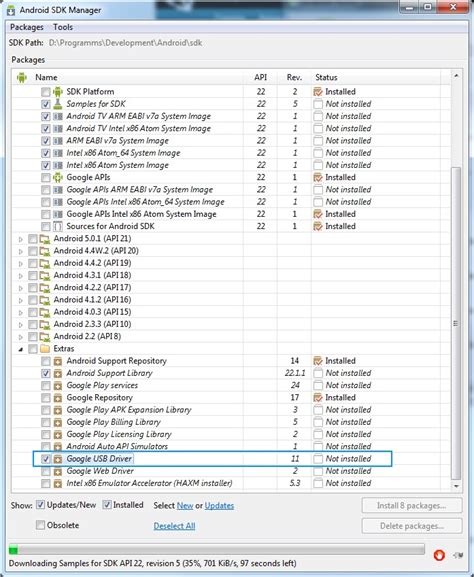Uncheck the Samples for SDK checkbox
Viewport: 474px width, 577px height.
46,104
